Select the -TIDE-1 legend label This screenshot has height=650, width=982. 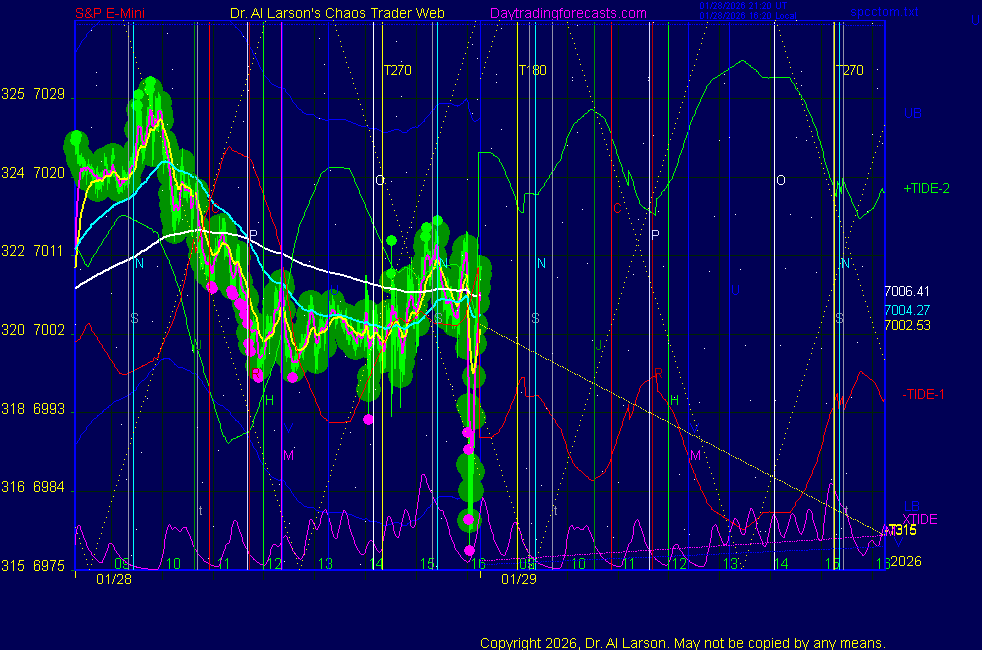923,394
